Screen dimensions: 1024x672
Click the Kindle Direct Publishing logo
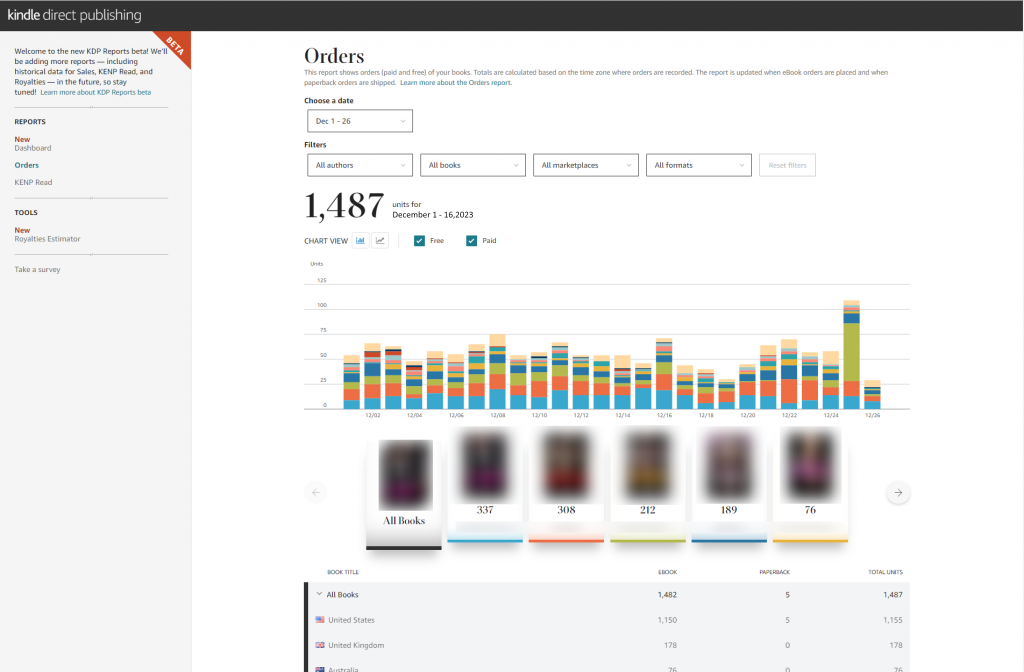tap(75, 15)
